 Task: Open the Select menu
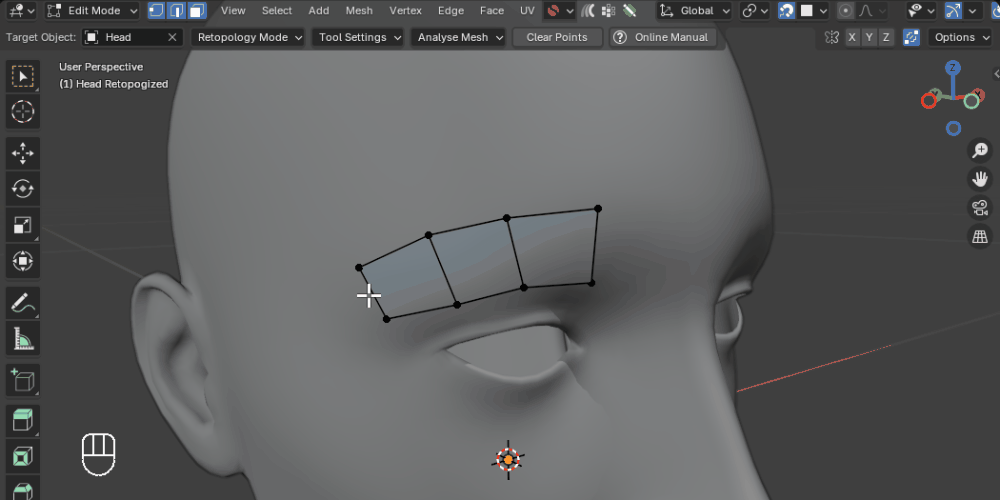click(x=277, y=10)
